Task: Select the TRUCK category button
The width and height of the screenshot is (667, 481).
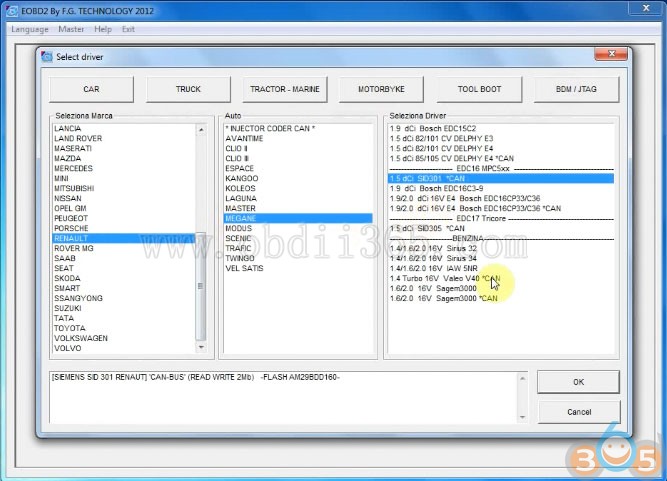Action: tap(188, 89)
